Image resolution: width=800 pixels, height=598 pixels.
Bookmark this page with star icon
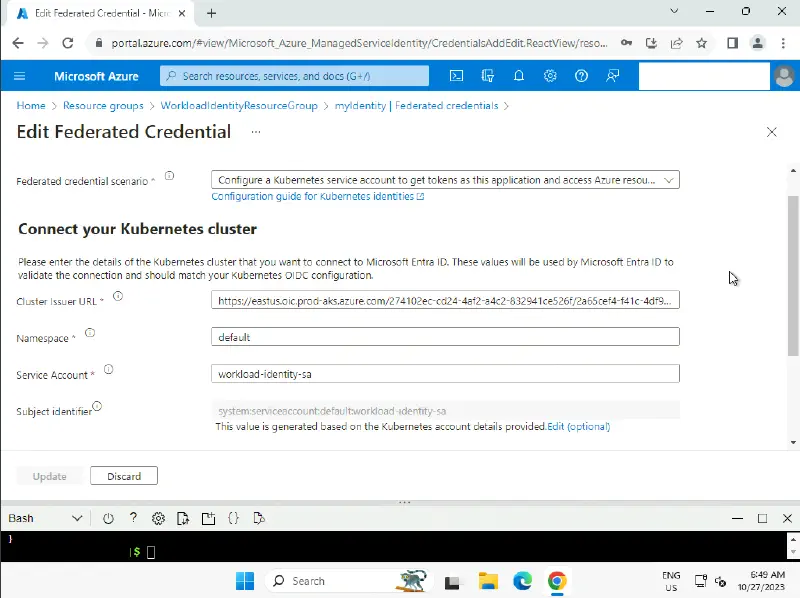[702, 43]
